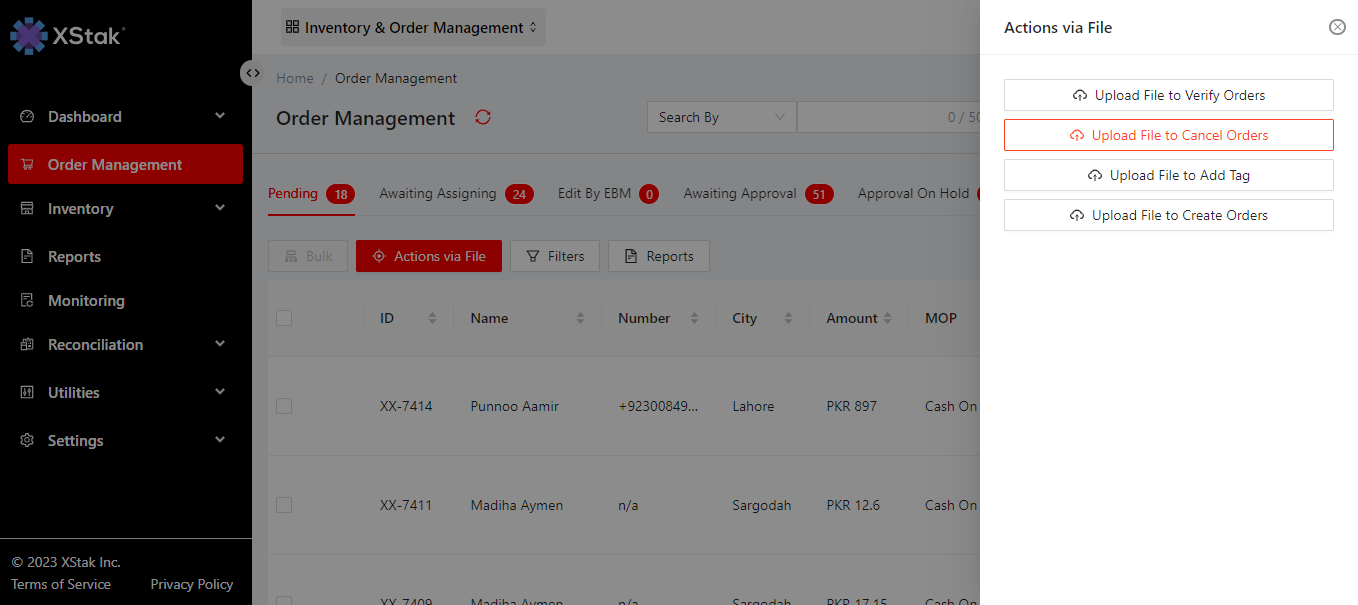The image size is (1358, 605).
Task: Open the Privacy Policy link
Action: (x=191, y=584)
